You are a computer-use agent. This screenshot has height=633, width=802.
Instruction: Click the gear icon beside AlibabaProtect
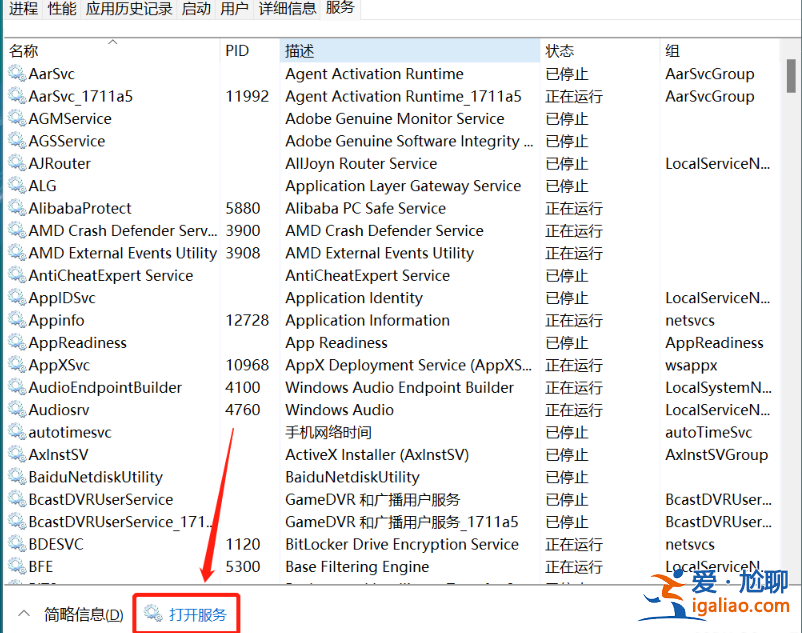pos(17,208)
